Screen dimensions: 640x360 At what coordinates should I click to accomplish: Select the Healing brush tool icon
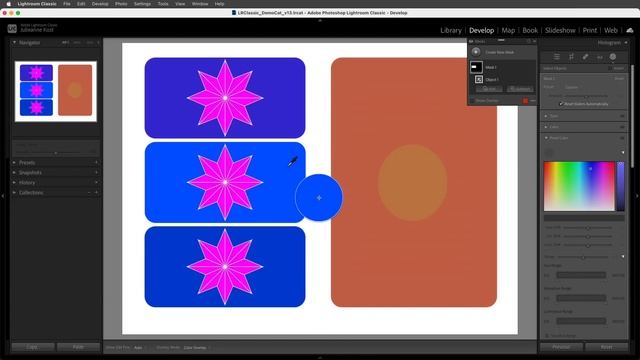click(x=585, y=57)
